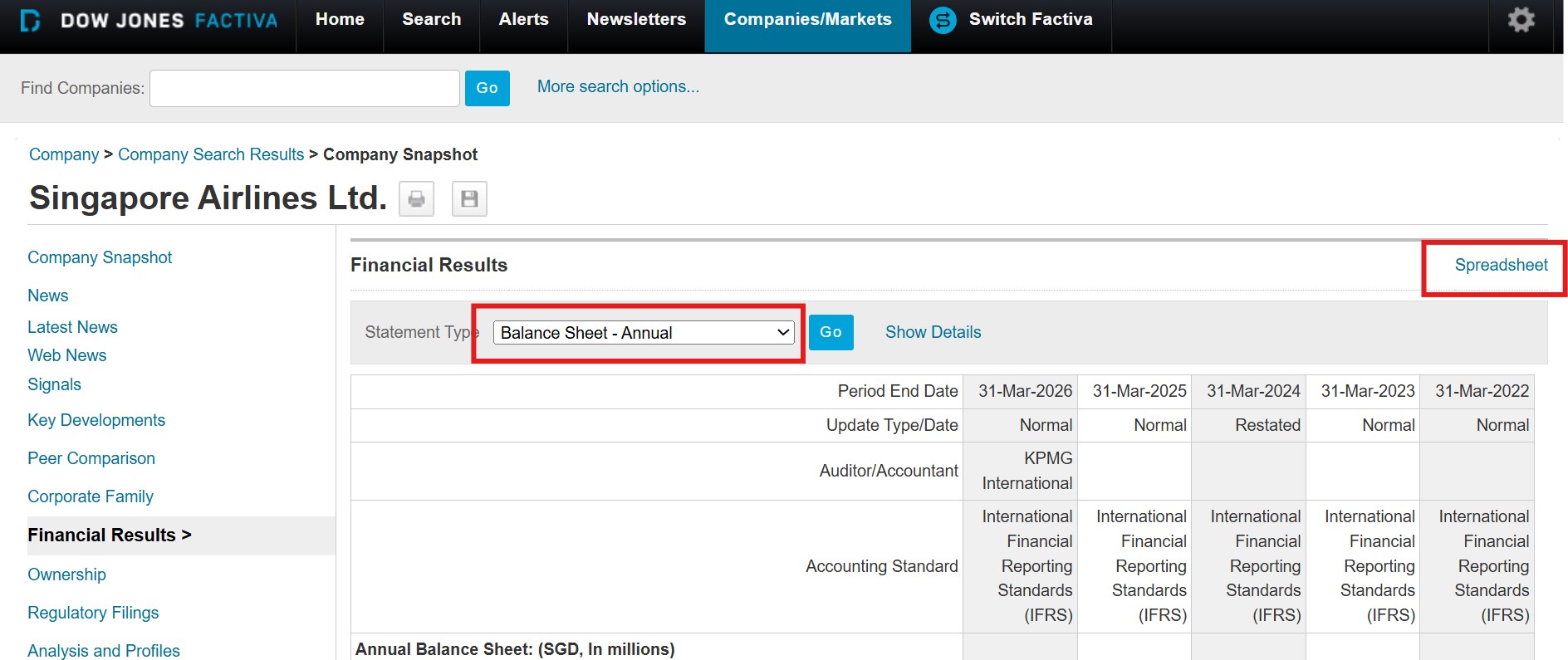Open More search options link
1568x660 pixels.
618,86
